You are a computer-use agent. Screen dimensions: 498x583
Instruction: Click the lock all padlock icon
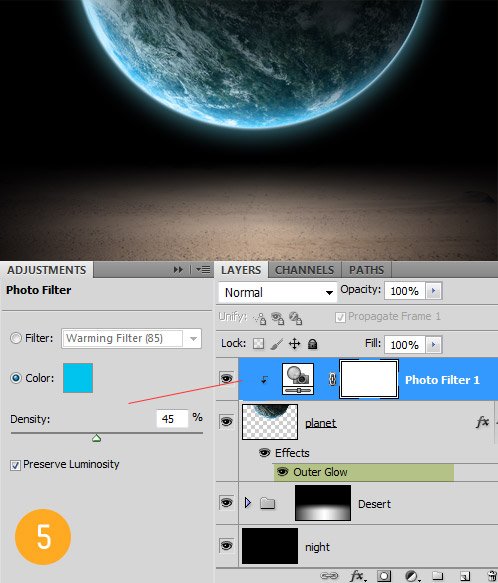312,344
